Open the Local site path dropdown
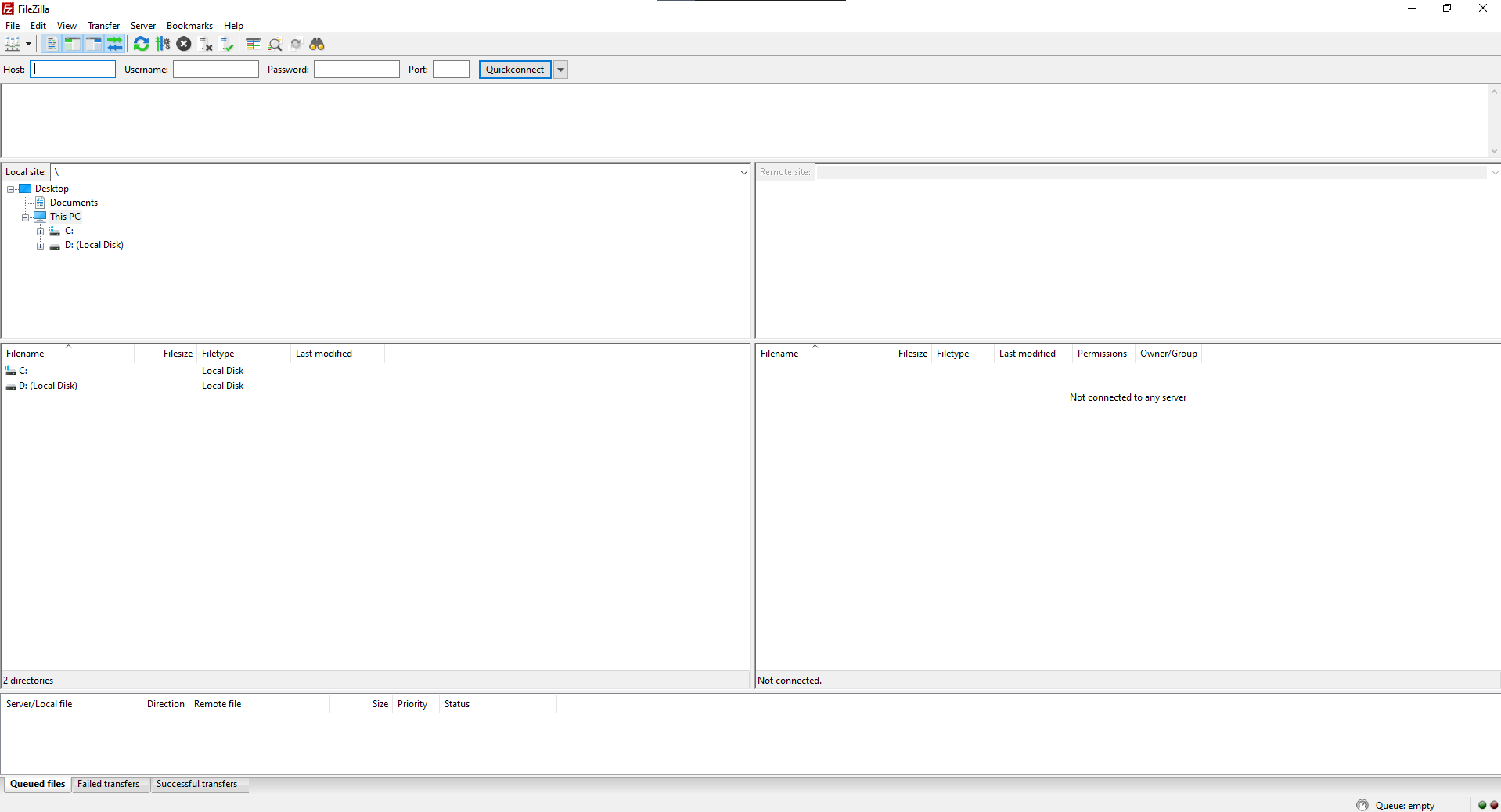The image size is (1501, 812). [x=743, y=172]
